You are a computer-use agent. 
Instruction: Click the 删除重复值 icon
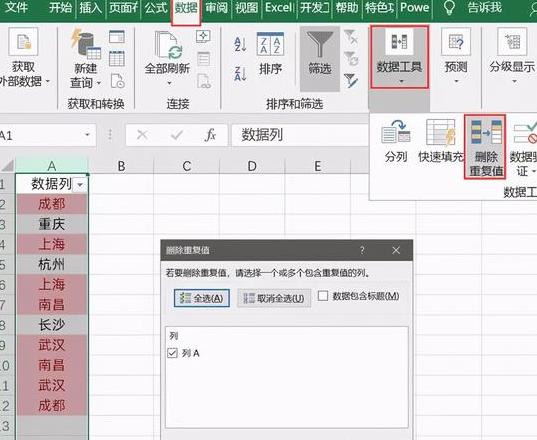[486, 147]
